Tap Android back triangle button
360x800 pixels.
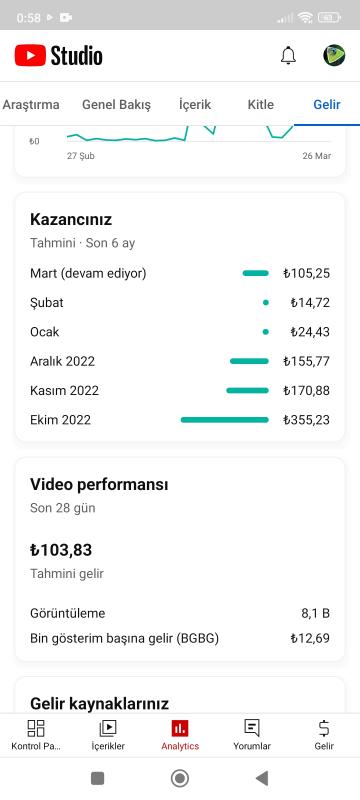(262, 778)
